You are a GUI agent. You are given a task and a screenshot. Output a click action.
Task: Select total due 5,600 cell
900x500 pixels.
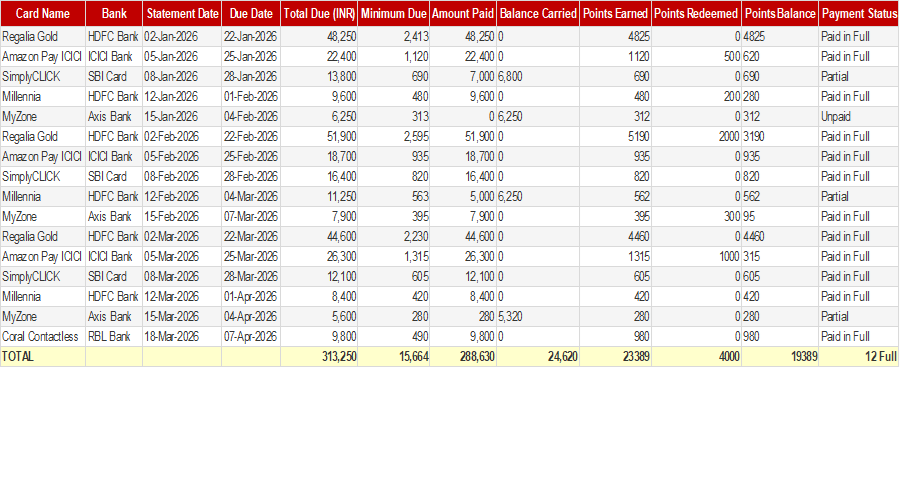click(319, 316)
